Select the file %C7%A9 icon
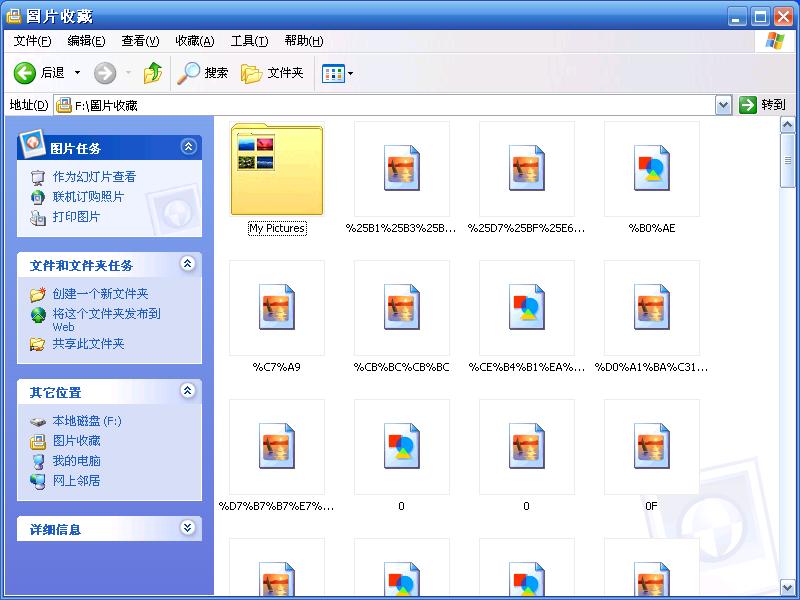Image resolution: width=800 pixels, height=600 pixels. pos(277,308)
